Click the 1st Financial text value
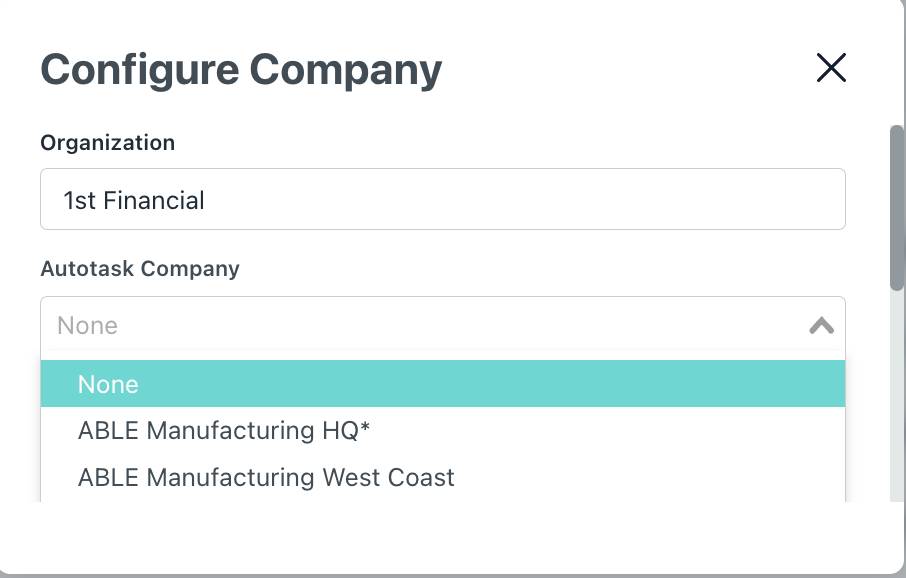 click(134, 200)
